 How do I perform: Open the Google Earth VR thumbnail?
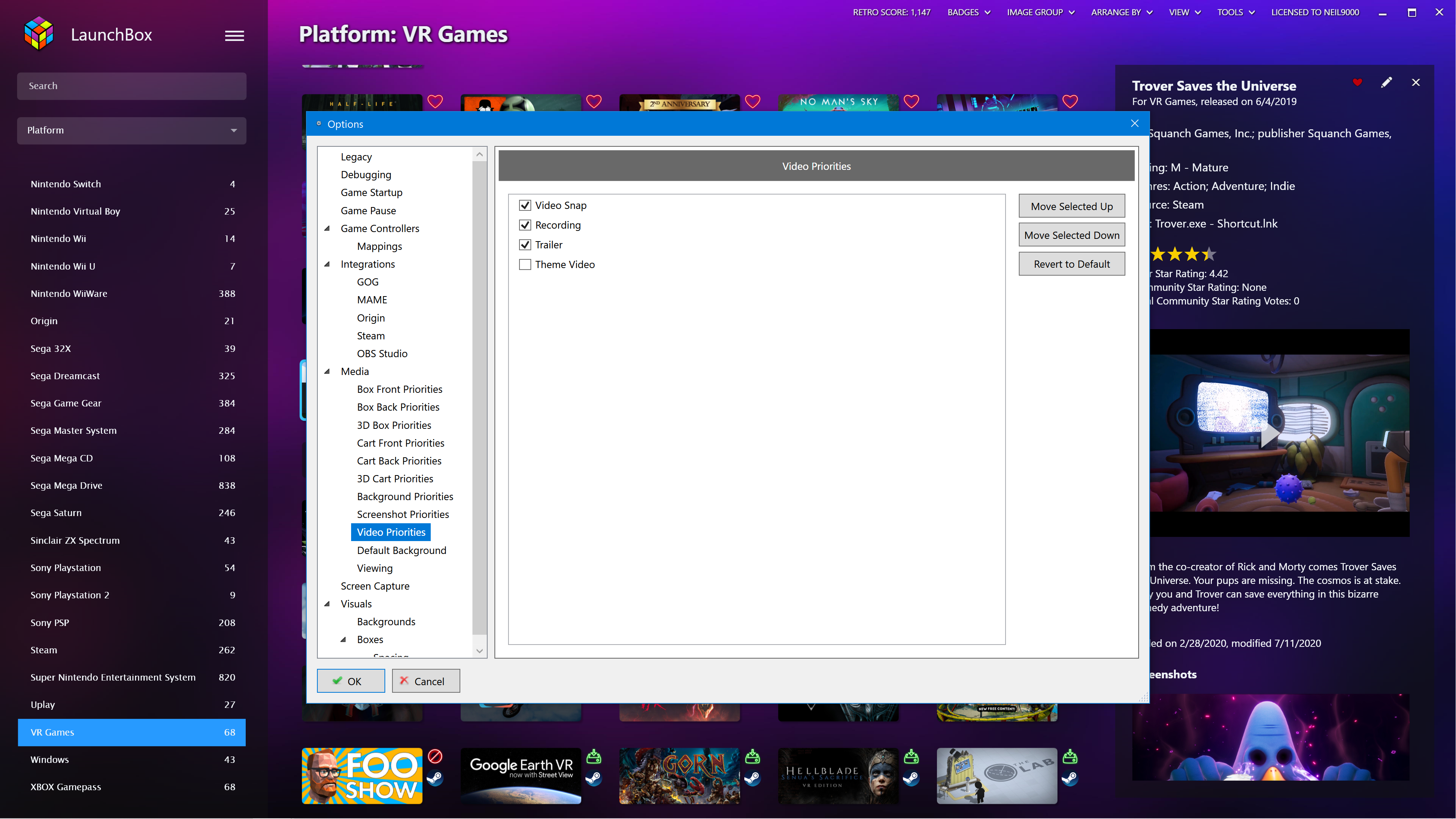(x=521, y=776)
